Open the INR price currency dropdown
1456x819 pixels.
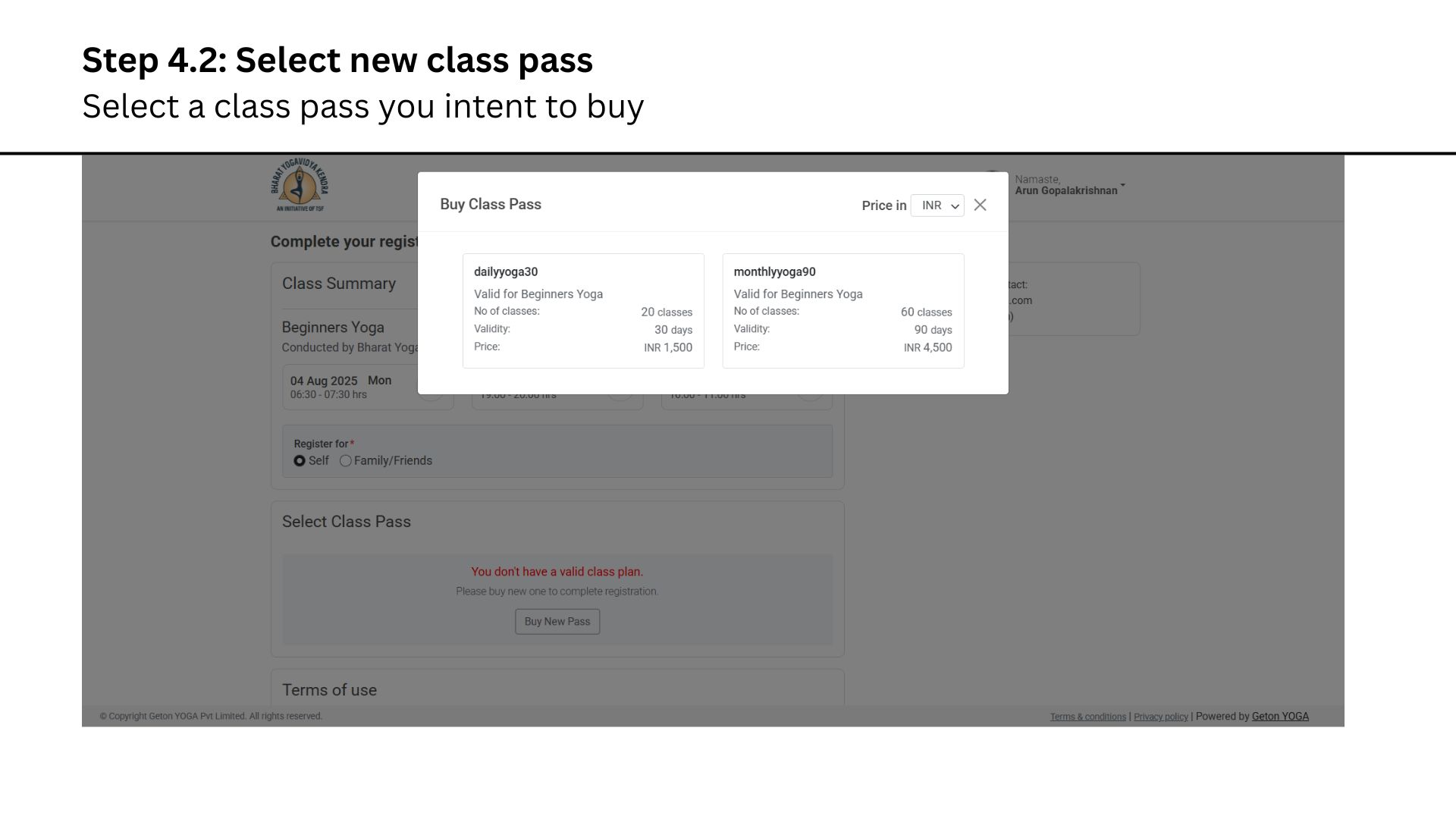click(x=937, y=206)
